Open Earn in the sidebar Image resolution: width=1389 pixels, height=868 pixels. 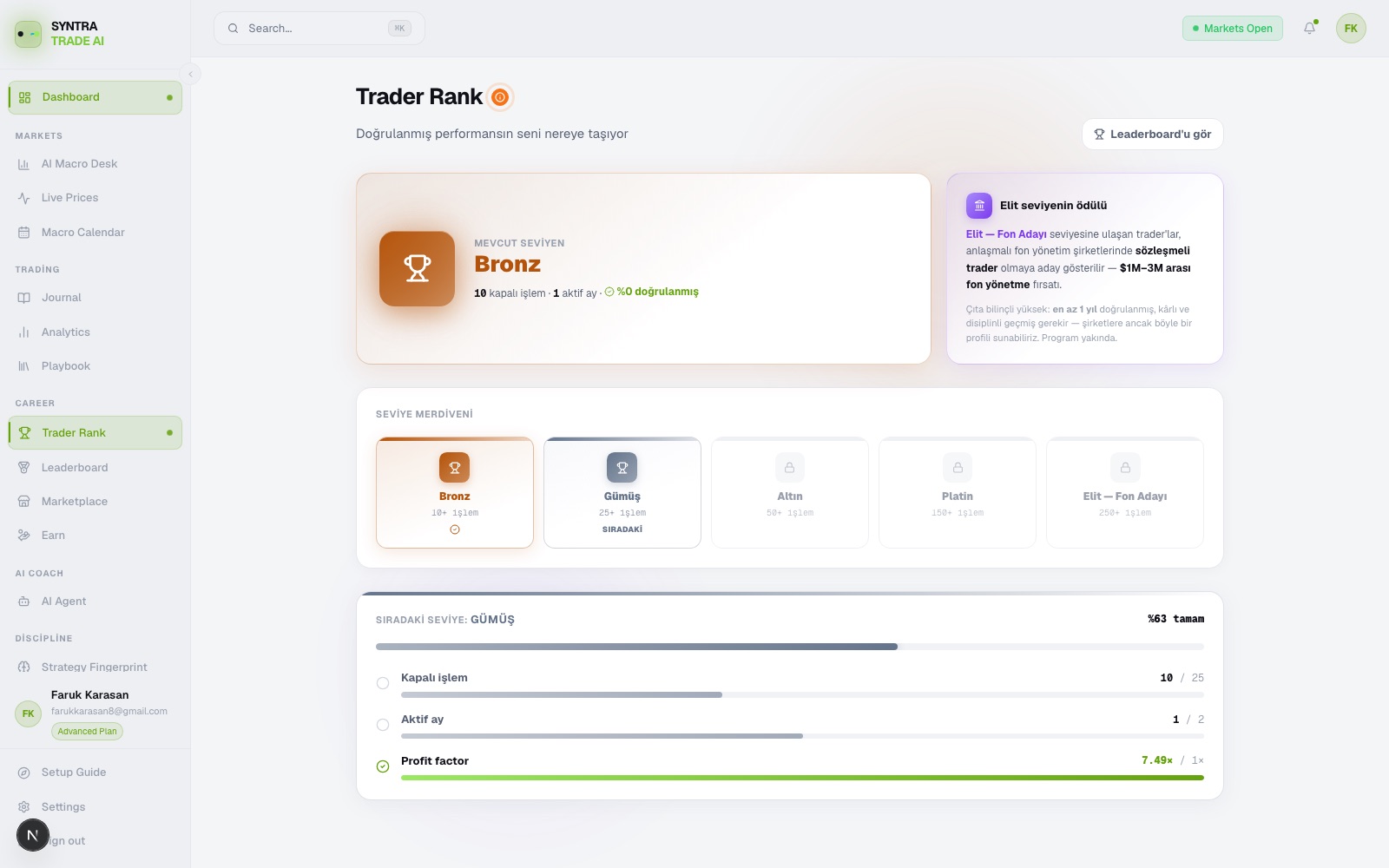click(x=95, y=536)
